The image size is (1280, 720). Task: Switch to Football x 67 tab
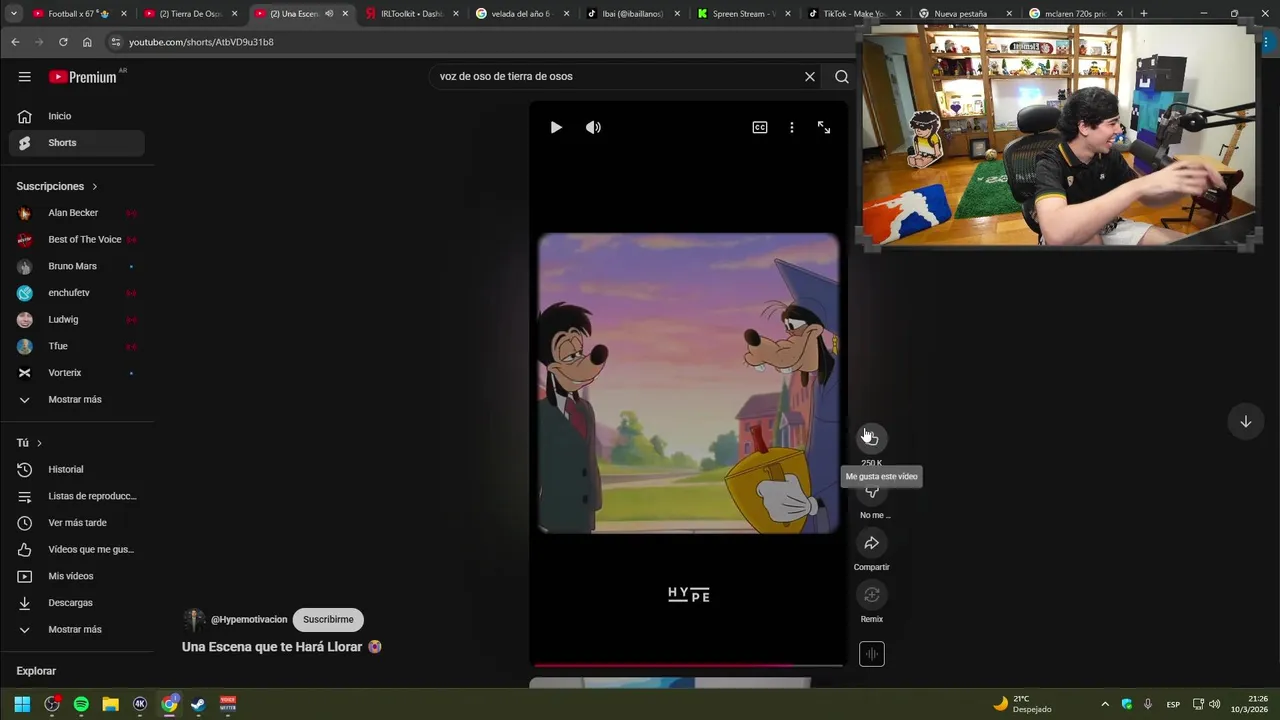(x=78, y=14)
